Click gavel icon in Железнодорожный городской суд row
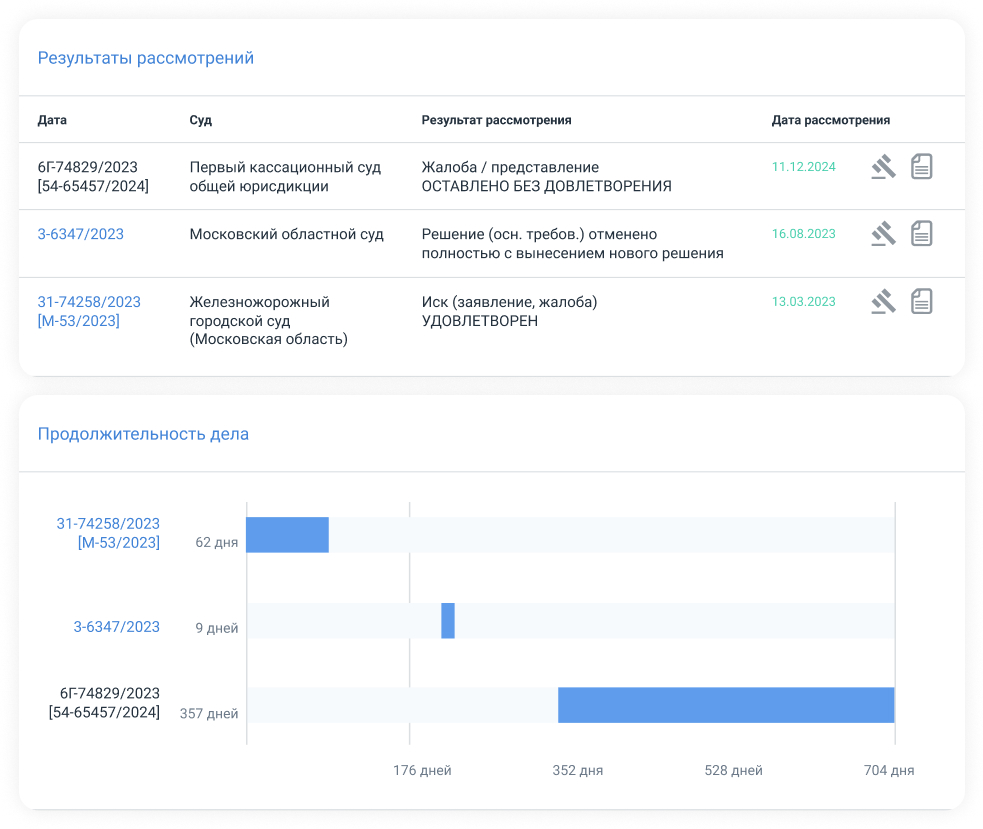This screenshot has height=829, width=983. pyautogui.click(x=882, y=301)
